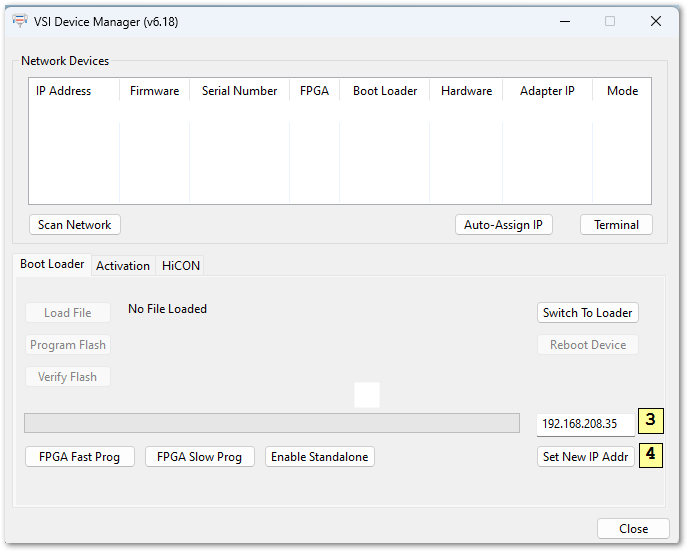Minimize the VSI Device Manager window
The width and height of the screenshot is (688, 552).
pyautogui.click(x=565, y=21)
